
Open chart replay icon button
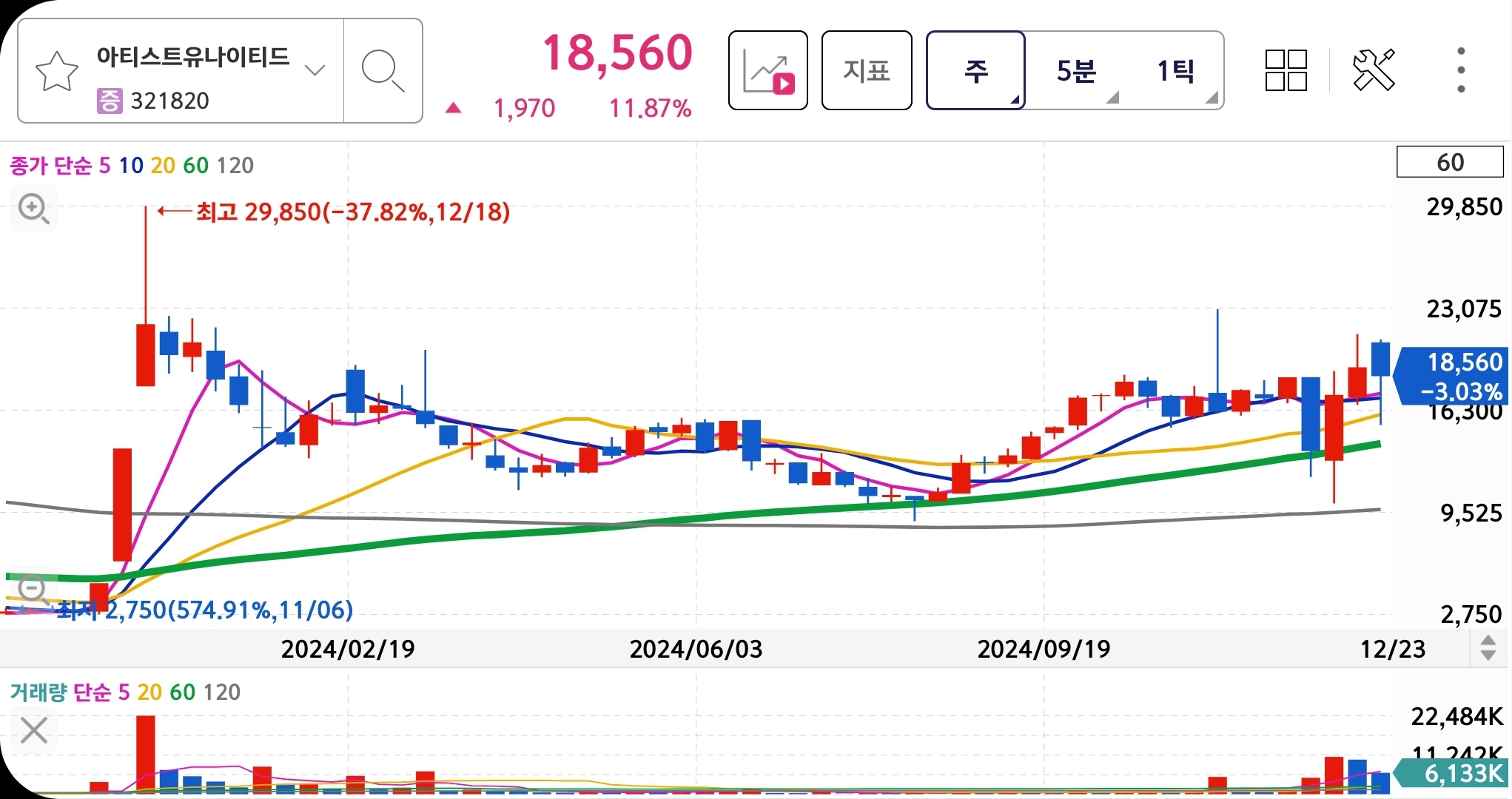[767, 71]
